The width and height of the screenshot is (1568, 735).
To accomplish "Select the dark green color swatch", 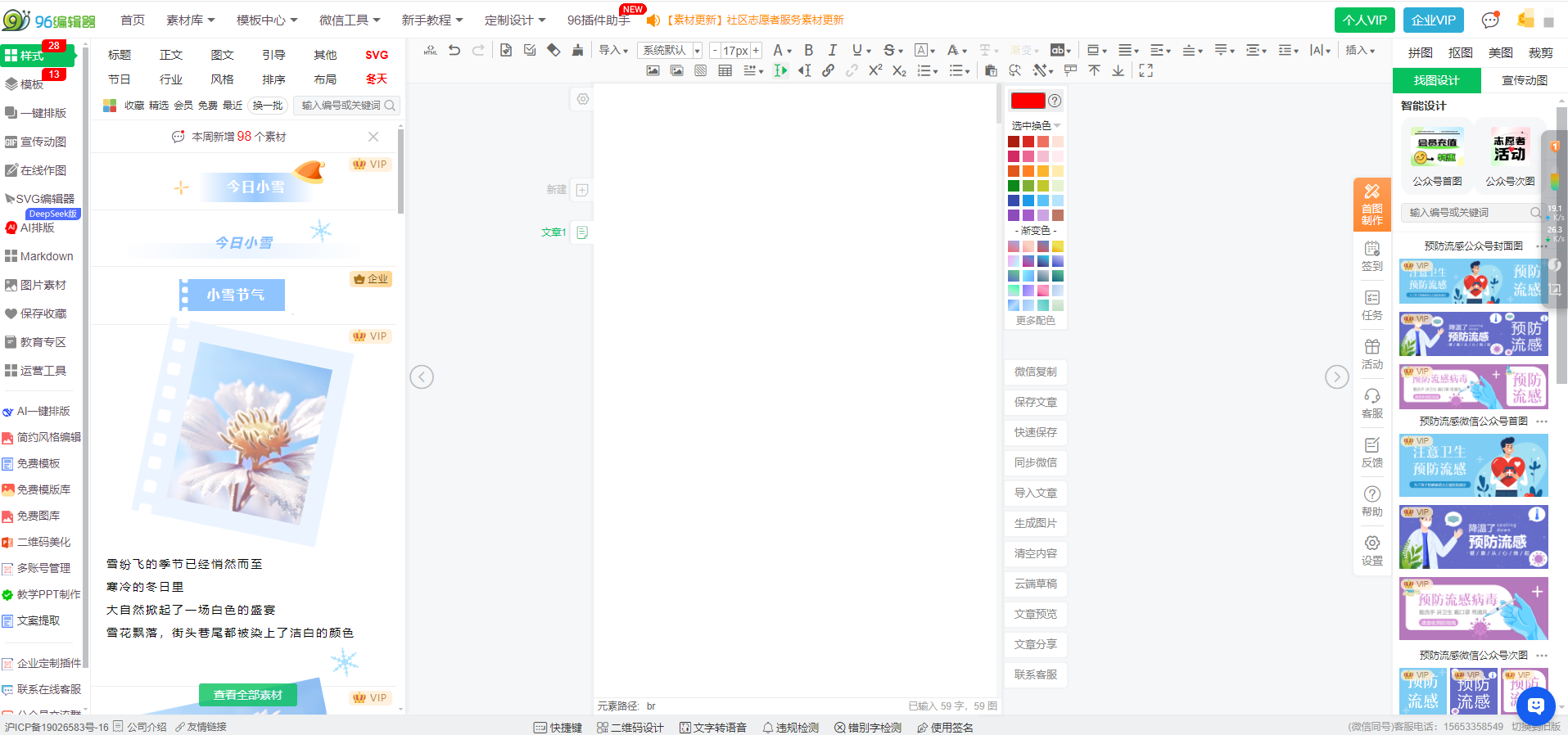I will (x=1014, y=186).
